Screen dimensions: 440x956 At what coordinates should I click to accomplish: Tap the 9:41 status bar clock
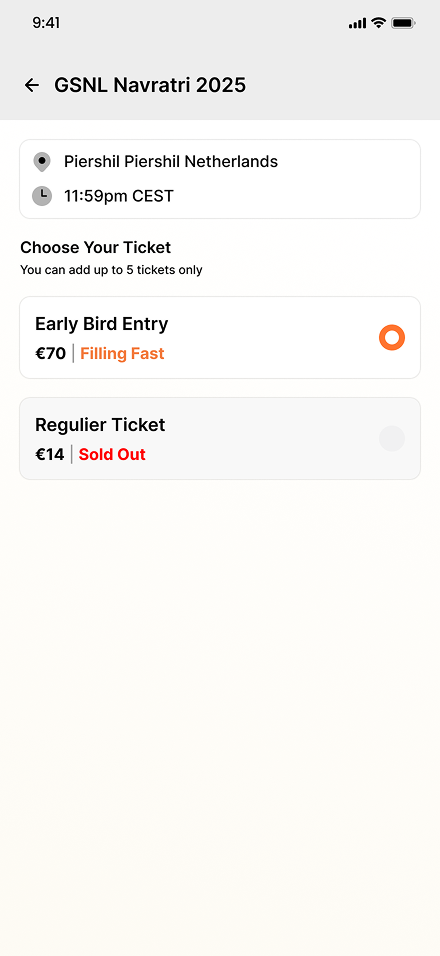[46, 23]
